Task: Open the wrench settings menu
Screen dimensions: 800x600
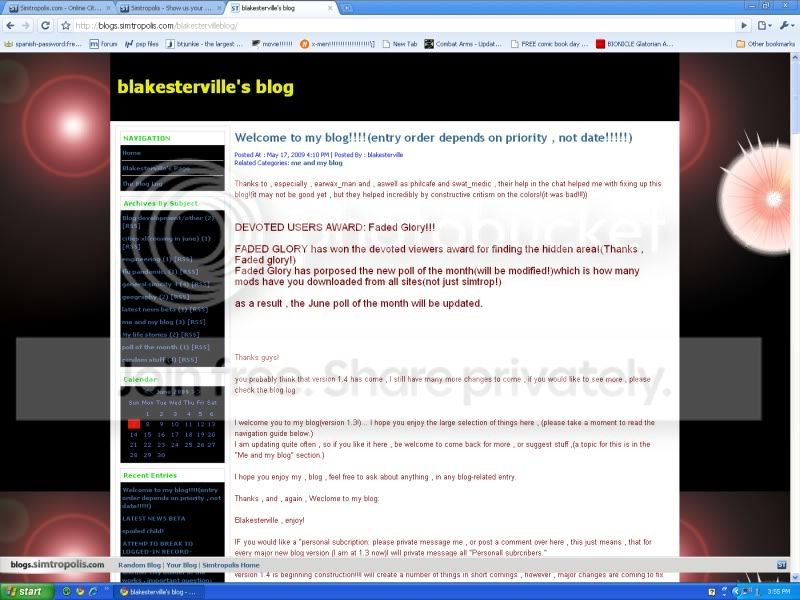Action: (786, 26)
